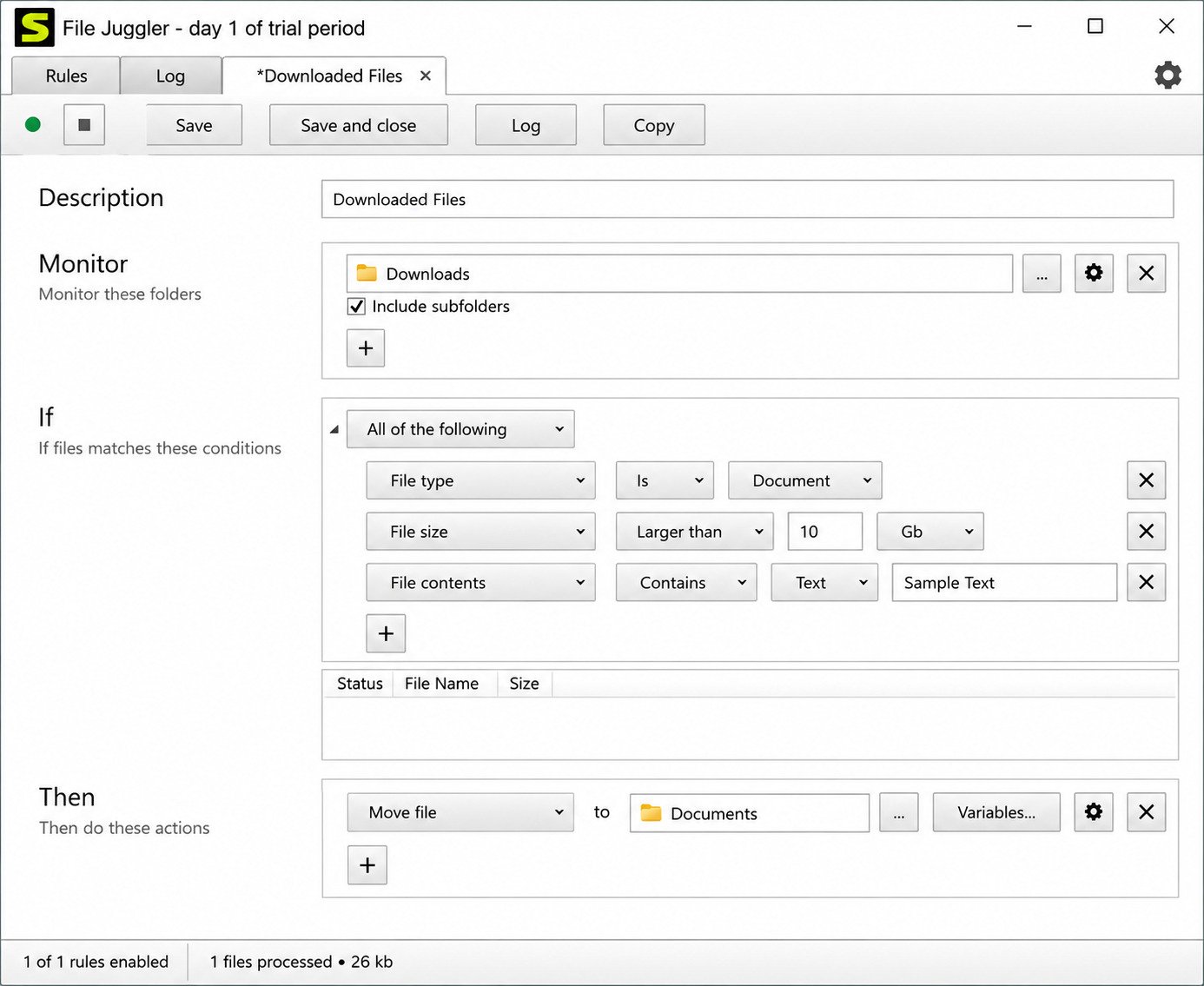Browse for Documents destination folder ellipsis
This screenshot has width=1204, height=986.
pyautogui.click(x=899, y=812)
